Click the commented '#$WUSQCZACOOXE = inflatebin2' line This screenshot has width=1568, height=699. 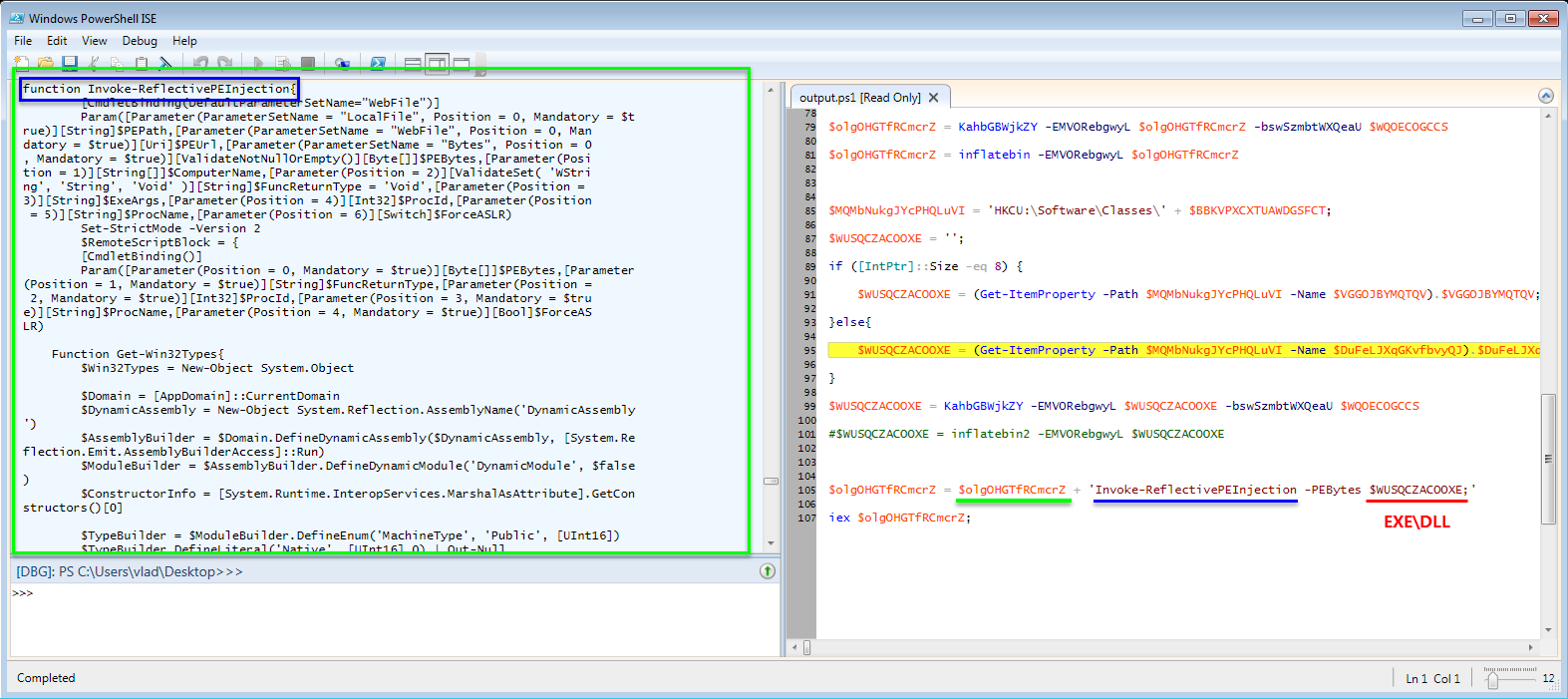pyautogui.click(x=1027, y=434)
